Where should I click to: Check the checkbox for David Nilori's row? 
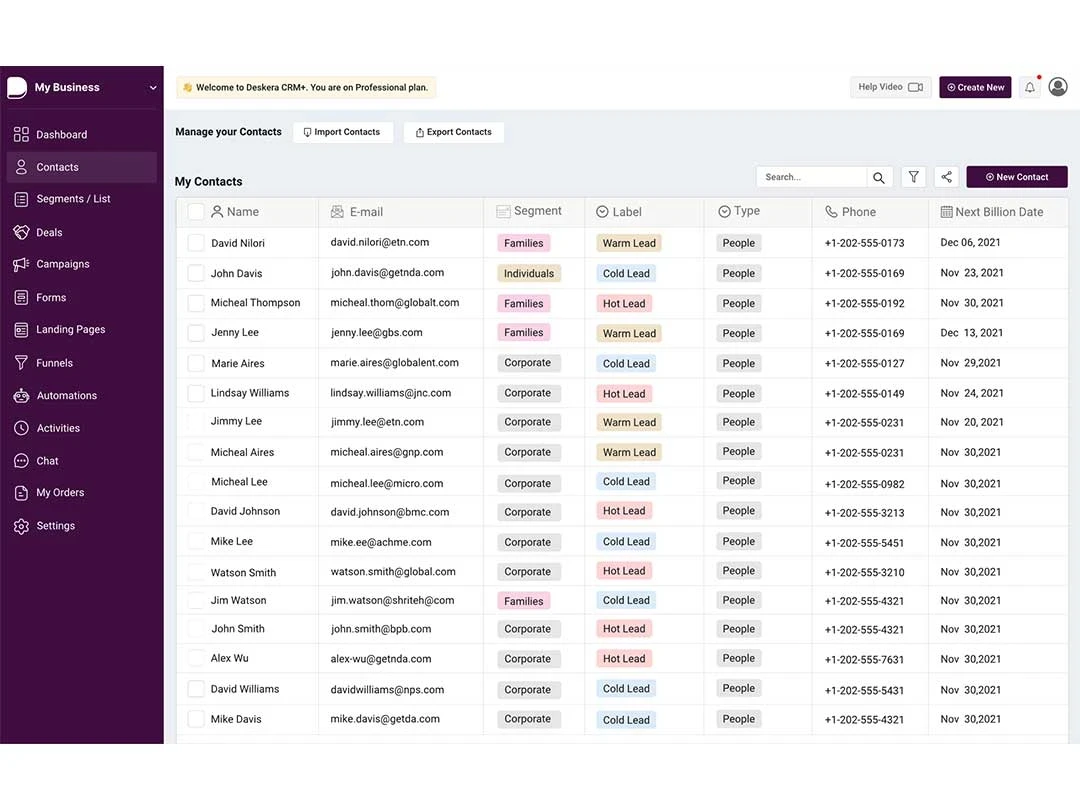point(195,242)
